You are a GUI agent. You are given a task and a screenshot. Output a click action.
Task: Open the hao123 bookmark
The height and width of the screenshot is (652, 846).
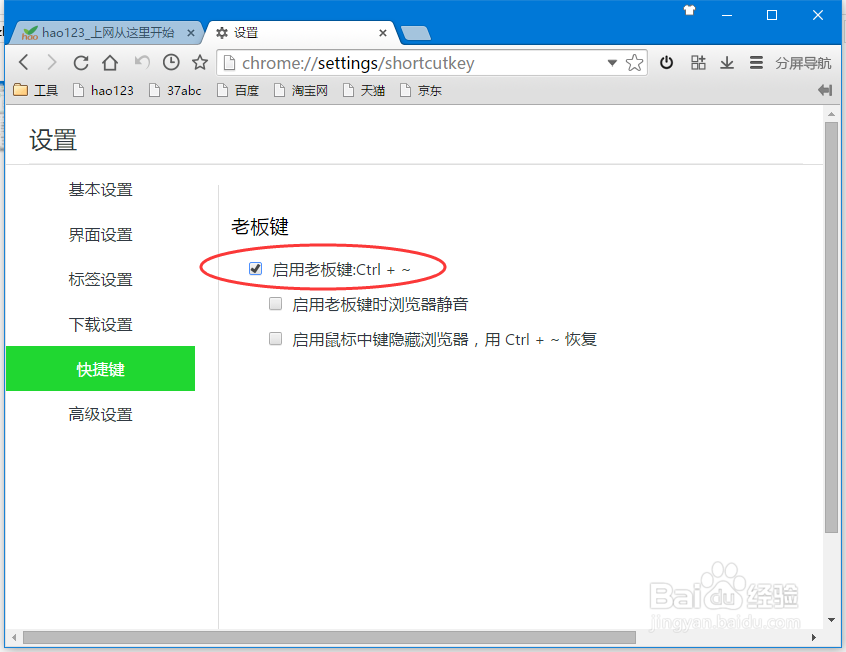pos(103,90)
